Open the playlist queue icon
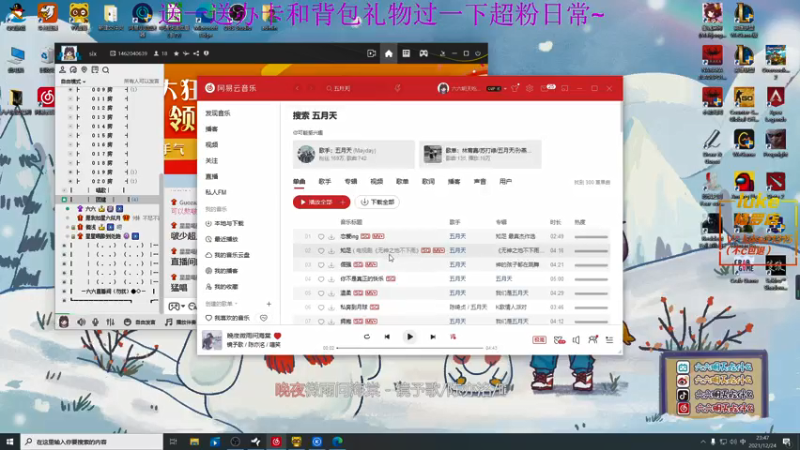This screenshot has width=800, height=450. click(609, 340)
